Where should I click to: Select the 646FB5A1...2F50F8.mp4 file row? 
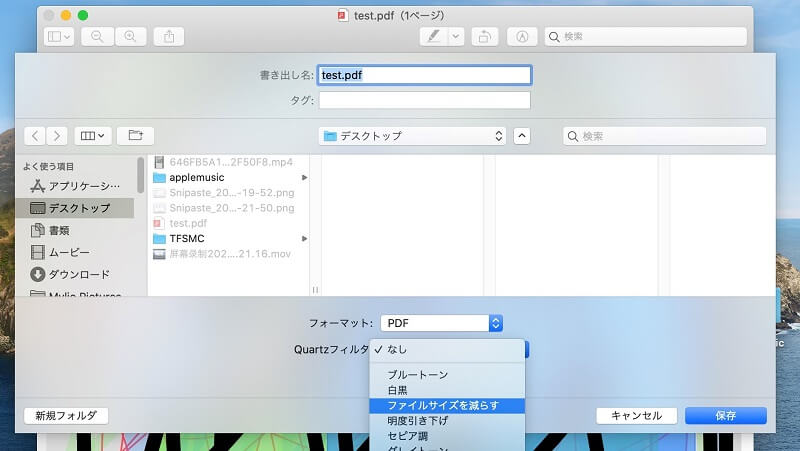[230, 162]
